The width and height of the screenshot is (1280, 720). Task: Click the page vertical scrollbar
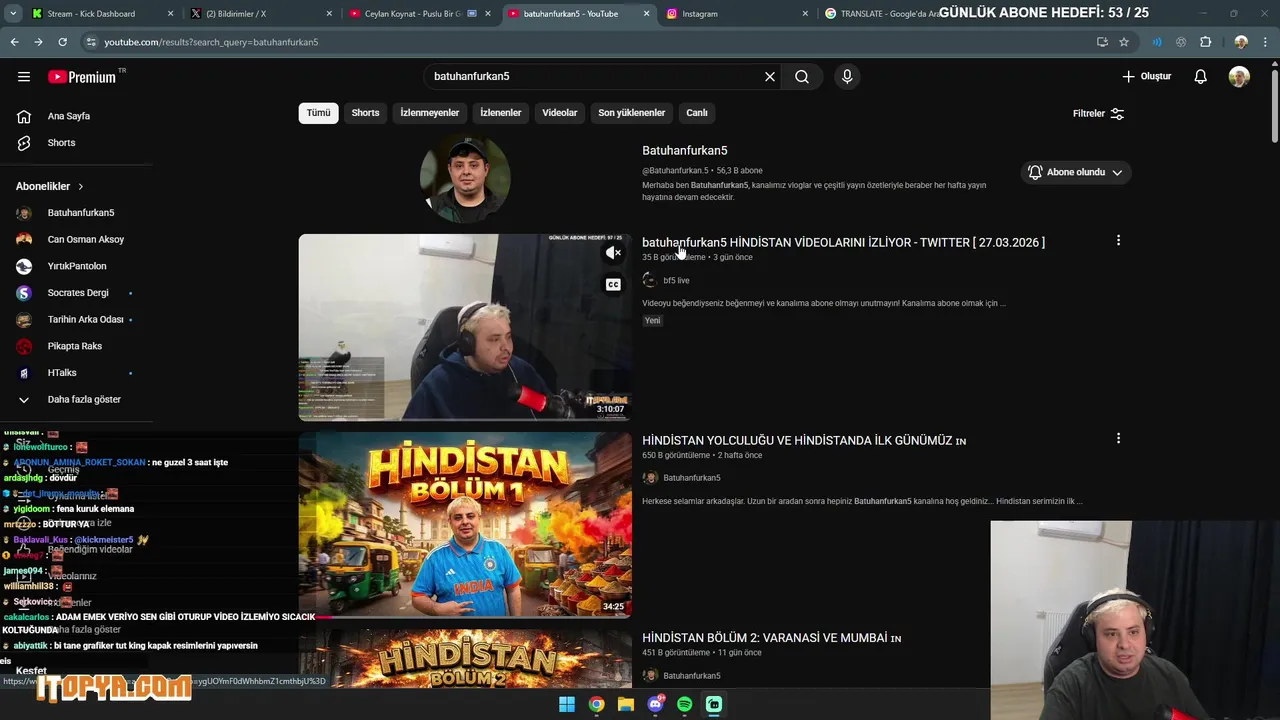click(x=1274, y=105)
